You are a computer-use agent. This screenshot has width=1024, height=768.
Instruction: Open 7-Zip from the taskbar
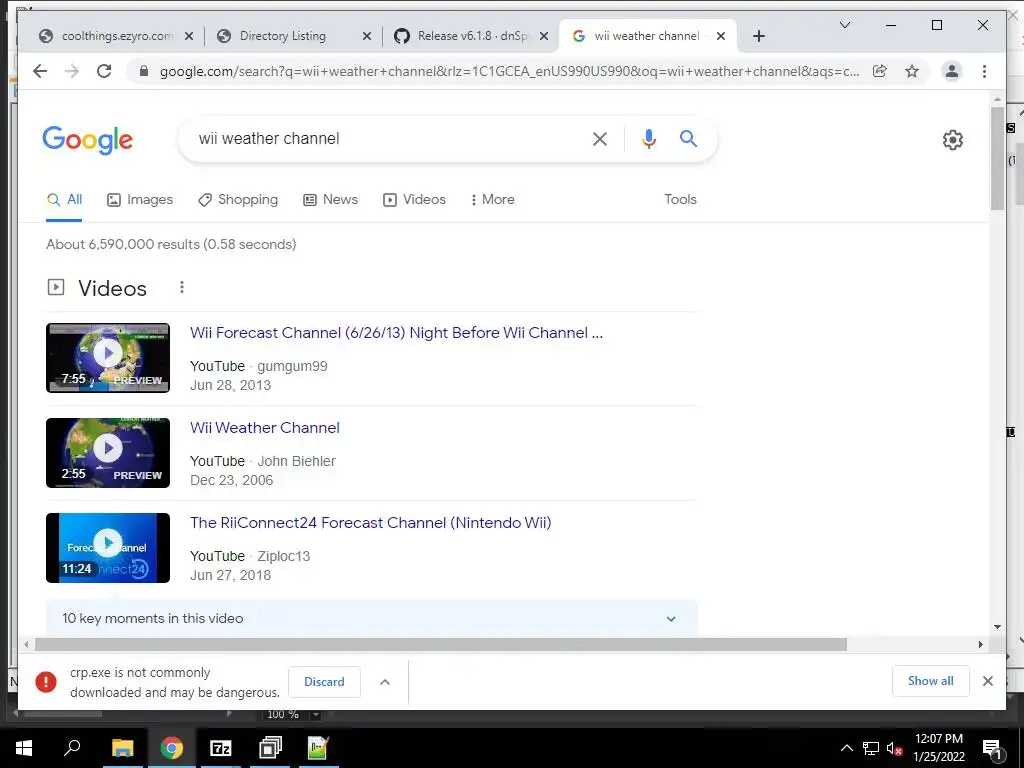(221, 748)
